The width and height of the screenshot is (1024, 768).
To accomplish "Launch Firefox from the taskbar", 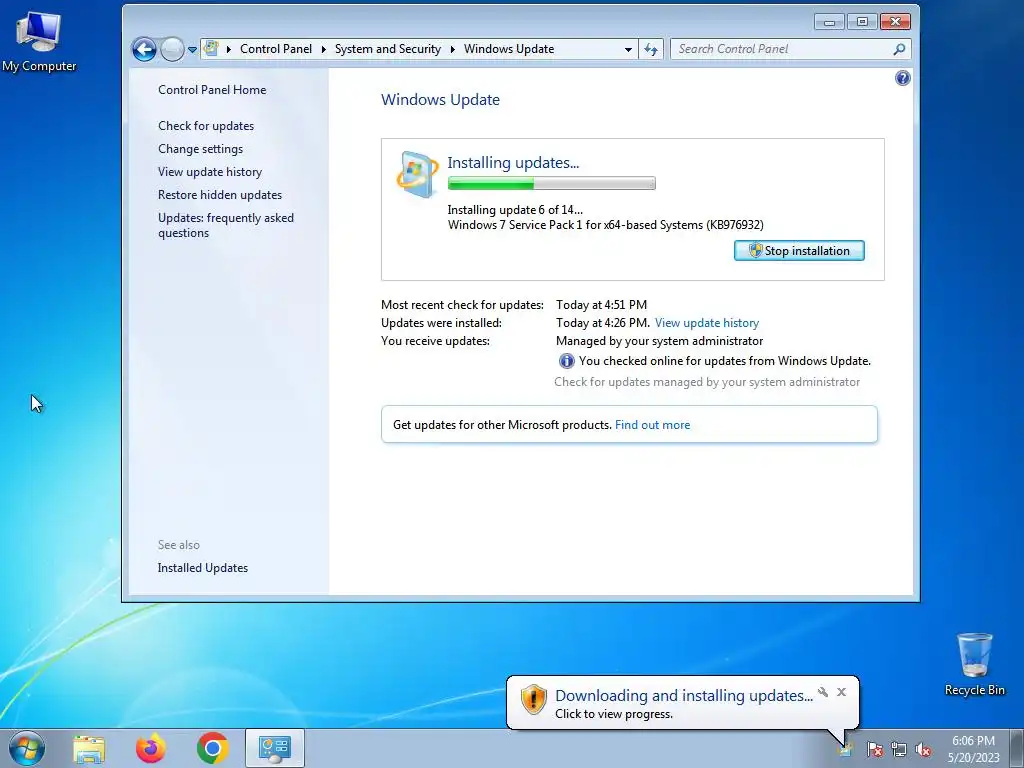I will [151, 748].
